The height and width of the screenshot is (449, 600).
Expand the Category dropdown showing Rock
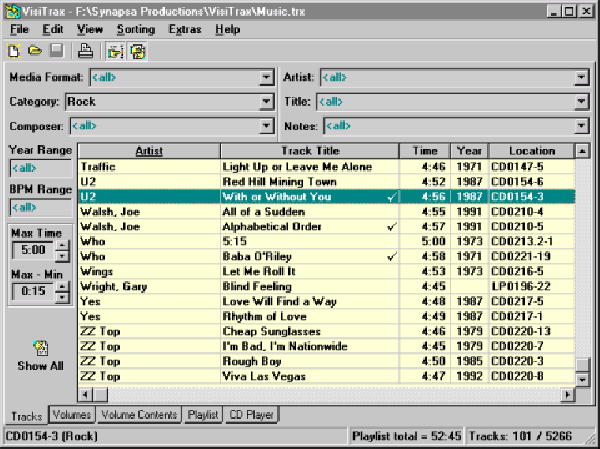coord(266,102)
